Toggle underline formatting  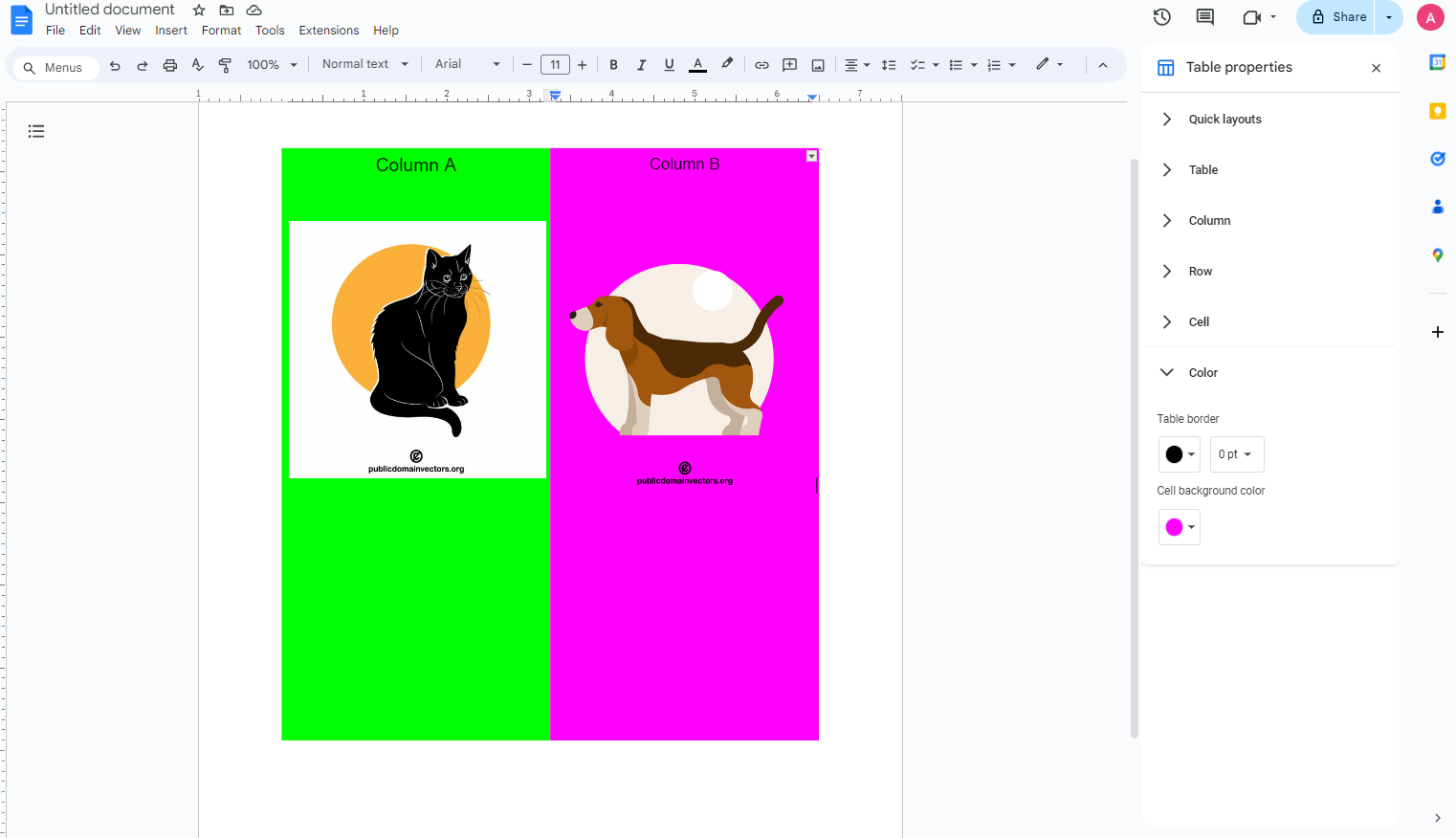coord(669,64)
